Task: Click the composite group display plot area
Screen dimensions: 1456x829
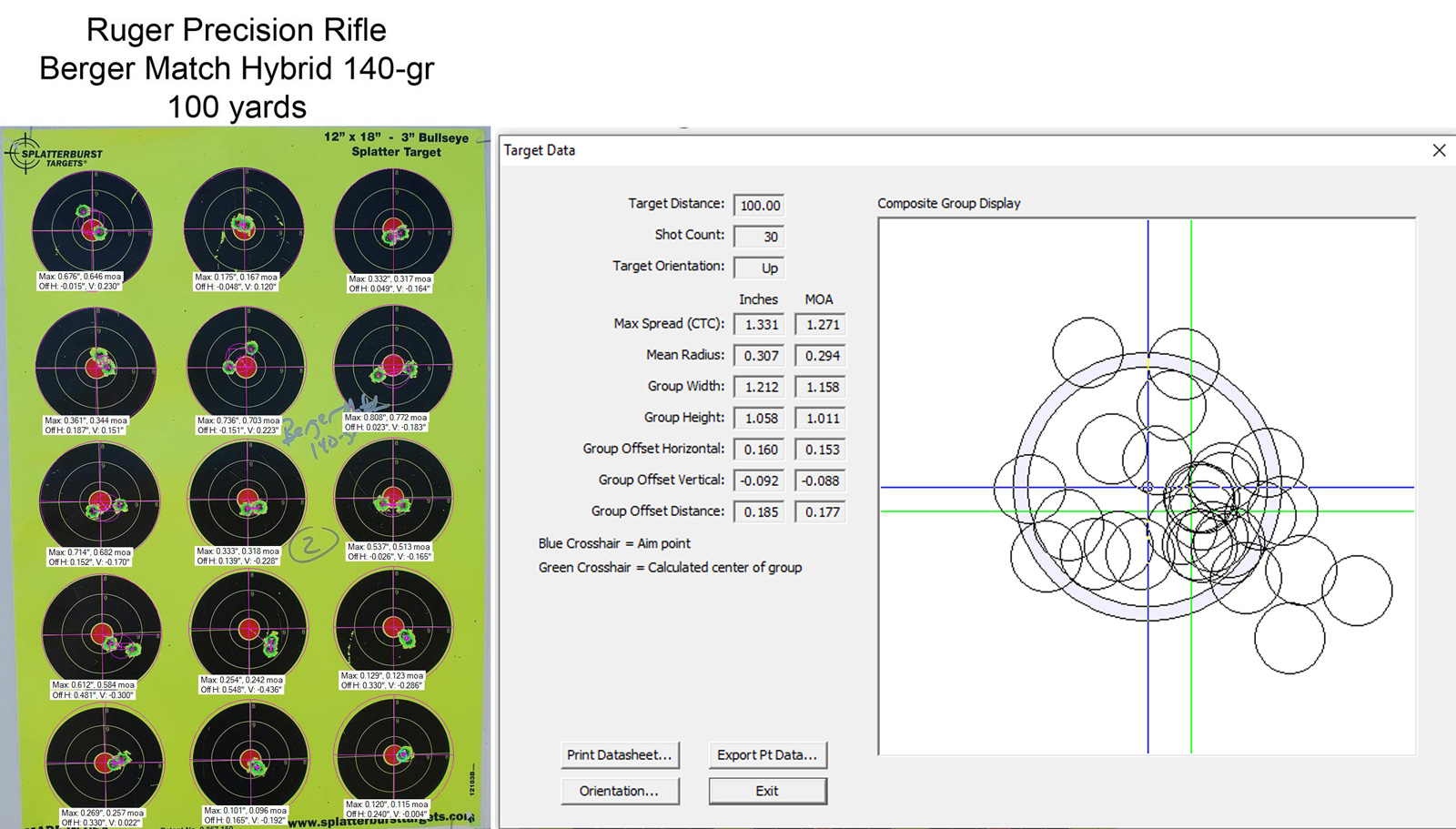Action: (x=1147, y=487)
